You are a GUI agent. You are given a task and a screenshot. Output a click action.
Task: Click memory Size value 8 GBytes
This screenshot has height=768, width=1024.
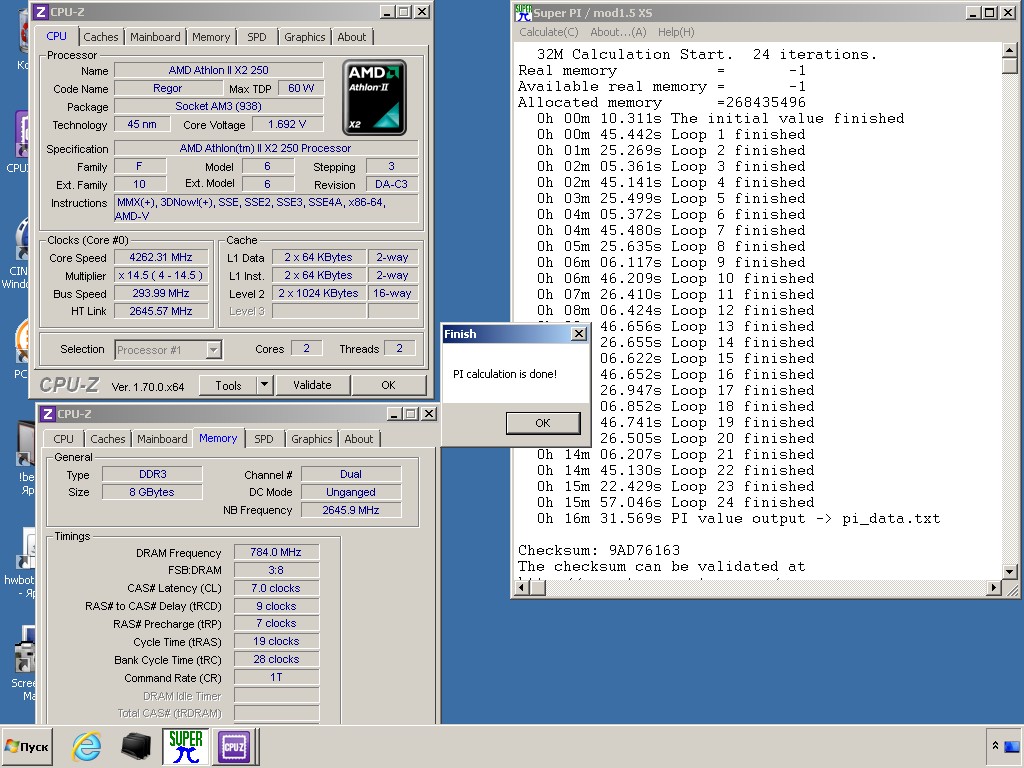tap(152, 492)
